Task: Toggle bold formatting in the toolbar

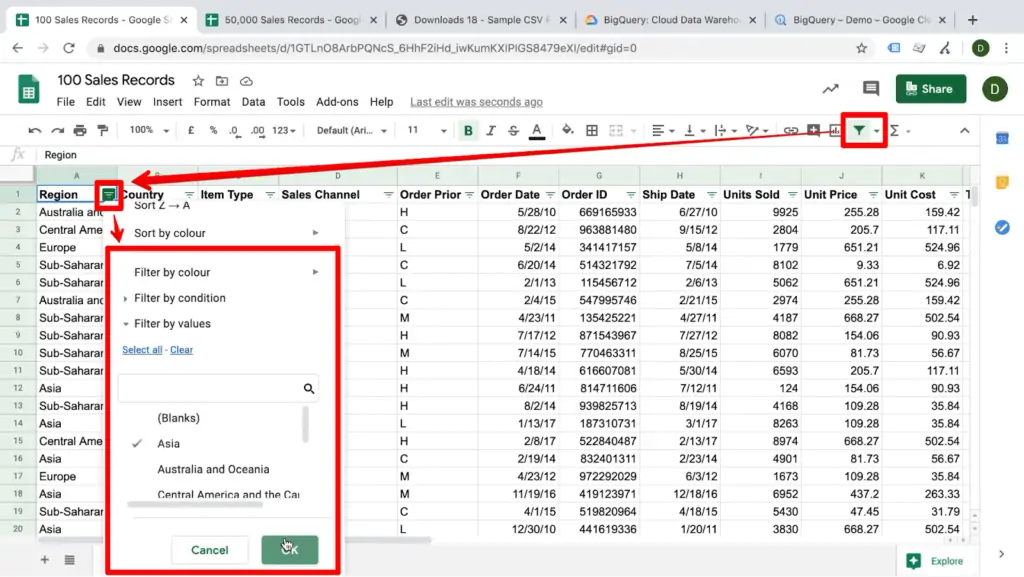Action: (x=468, y=130)
